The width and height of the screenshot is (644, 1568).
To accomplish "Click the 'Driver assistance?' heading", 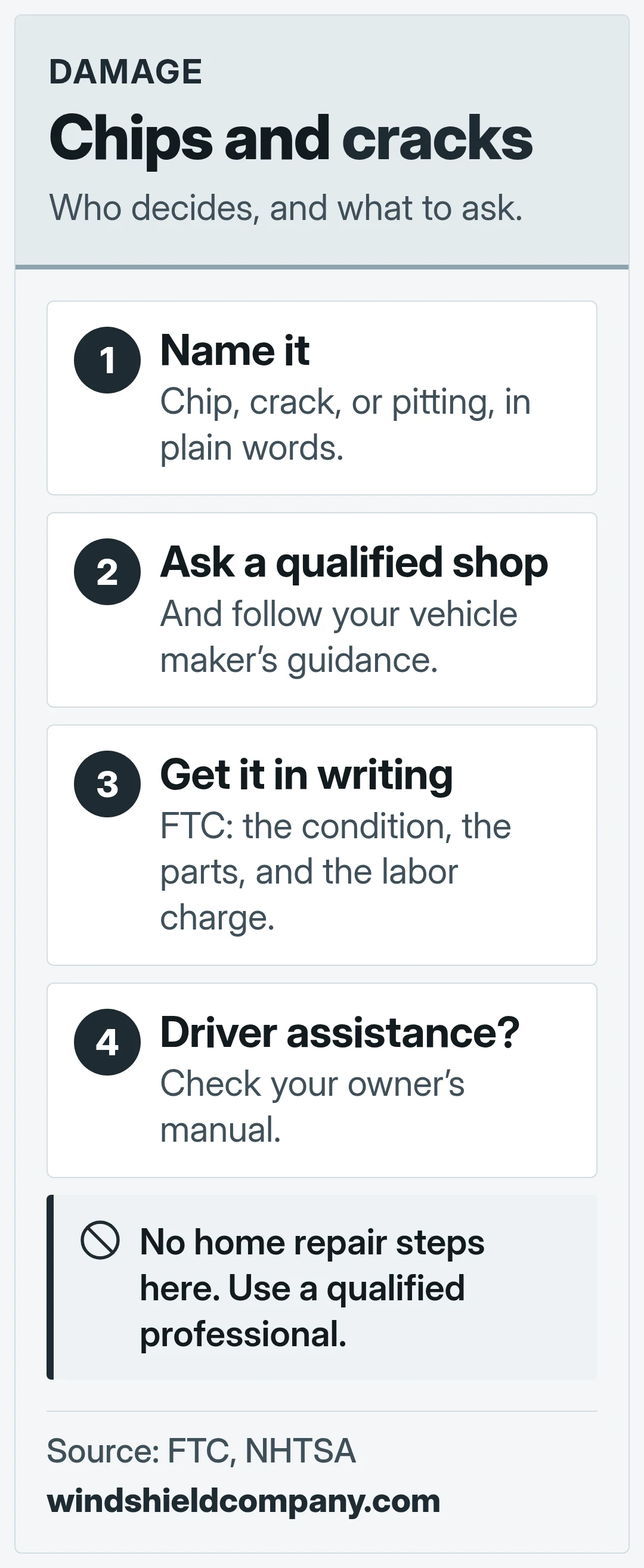I will 340,1033.
